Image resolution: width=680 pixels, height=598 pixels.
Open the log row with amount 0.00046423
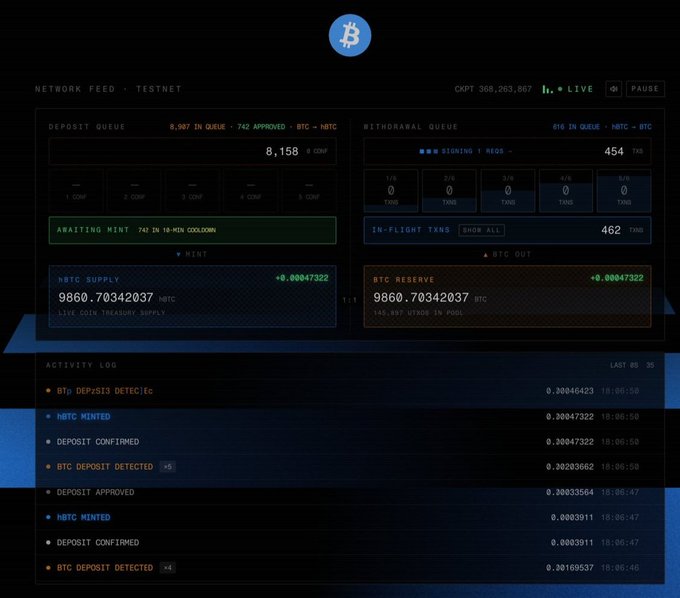(350, 391)
